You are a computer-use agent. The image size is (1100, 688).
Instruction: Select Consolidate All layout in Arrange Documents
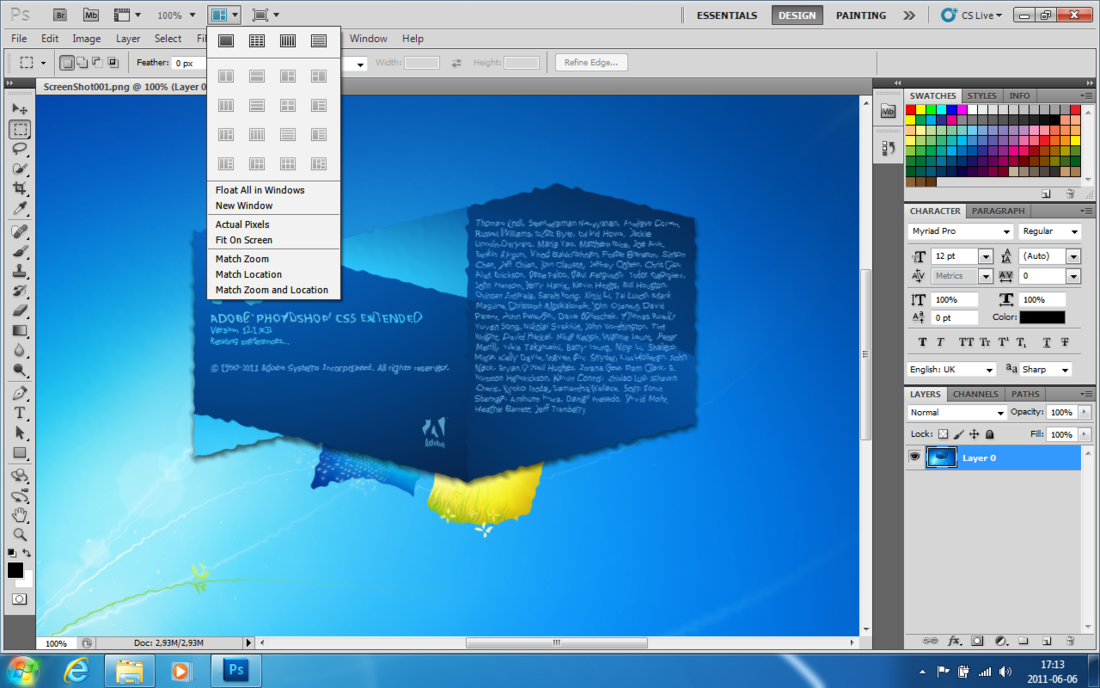coord(226,41)
